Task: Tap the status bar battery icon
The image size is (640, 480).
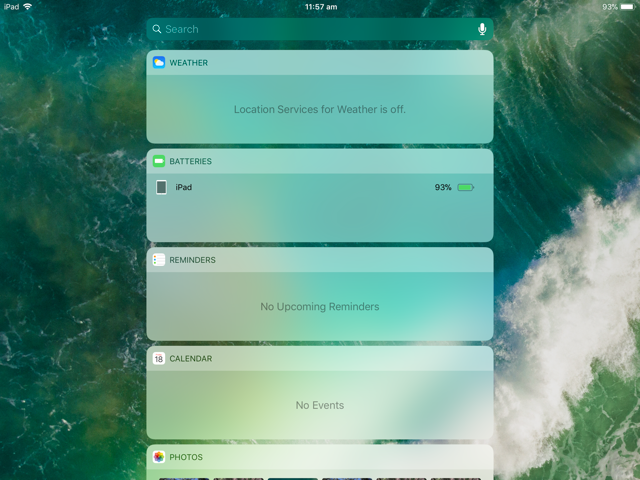Action: (627, 7)
